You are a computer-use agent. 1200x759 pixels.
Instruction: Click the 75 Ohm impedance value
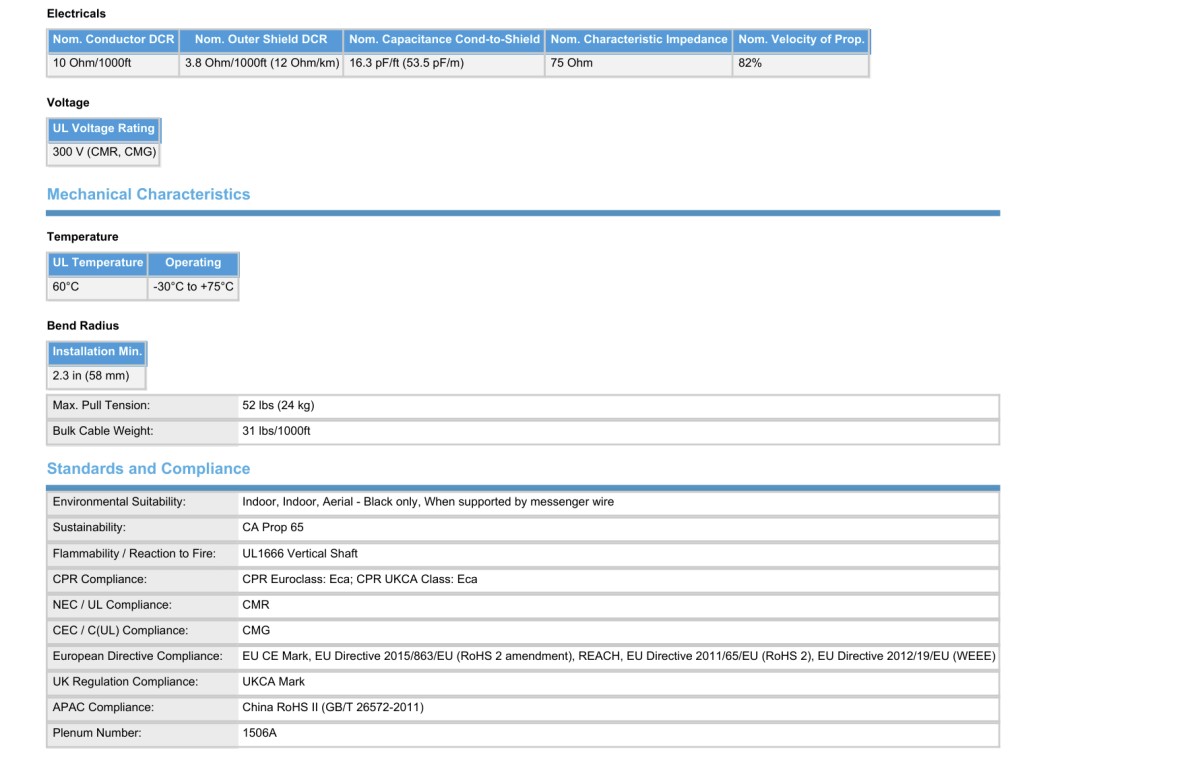click(x=571, y=63)
